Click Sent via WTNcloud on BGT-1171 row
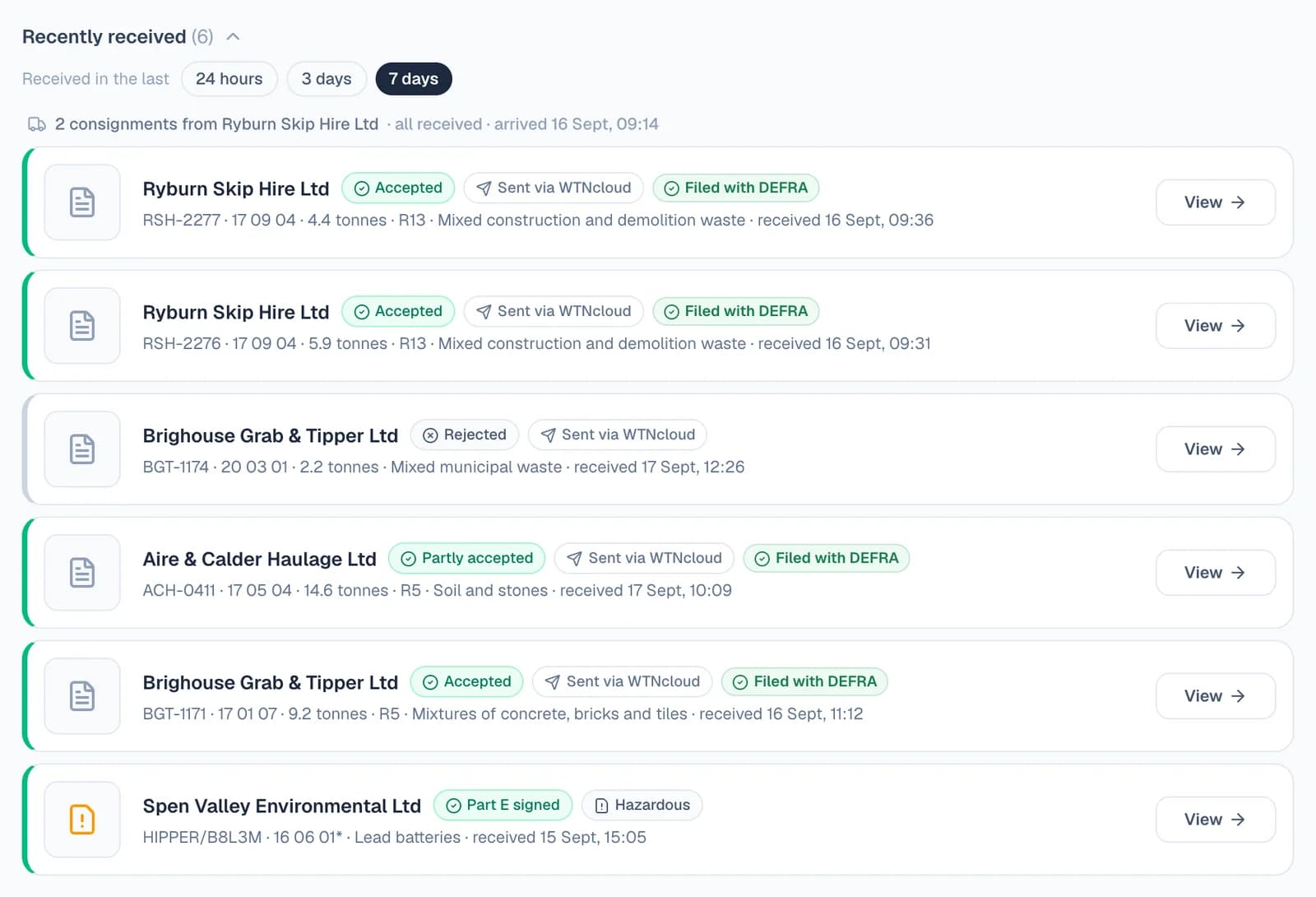 pyautogui.click(x=623, y=681)
